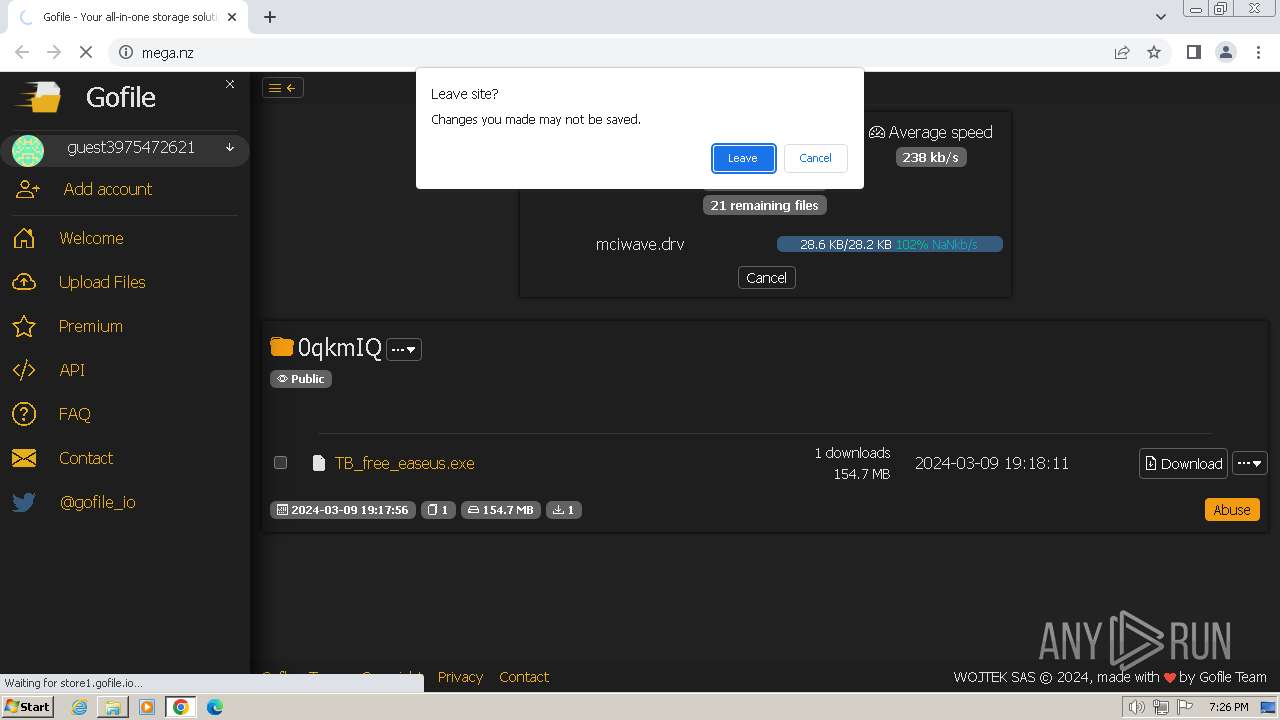1280x720 pixels.
Task: Open Chrome three-dot menu
Action: coord(1258,53)
